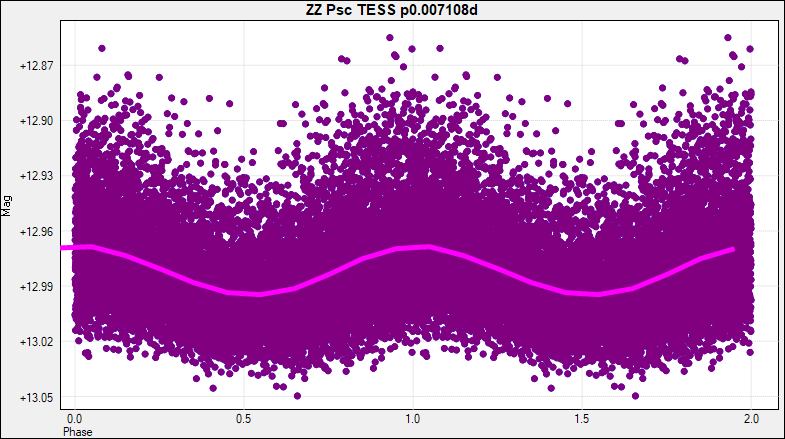Click the chart title "ZZ Psc TESS p0.007108d"
785x439 pixels.
point(391,10)
